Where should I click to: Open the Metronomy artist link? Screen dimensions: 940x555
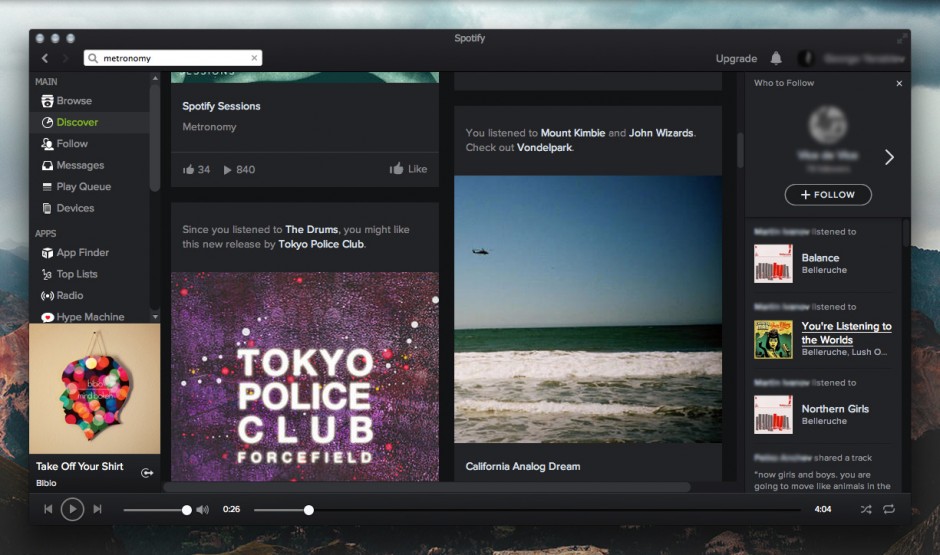209,127
